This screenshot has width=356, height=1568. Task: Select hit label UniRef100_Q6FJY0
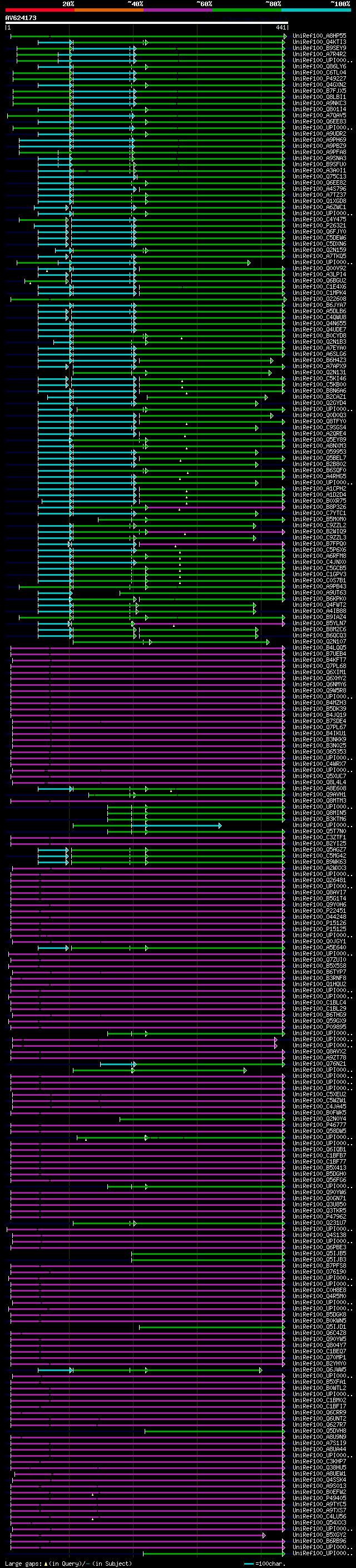[319, 231]
